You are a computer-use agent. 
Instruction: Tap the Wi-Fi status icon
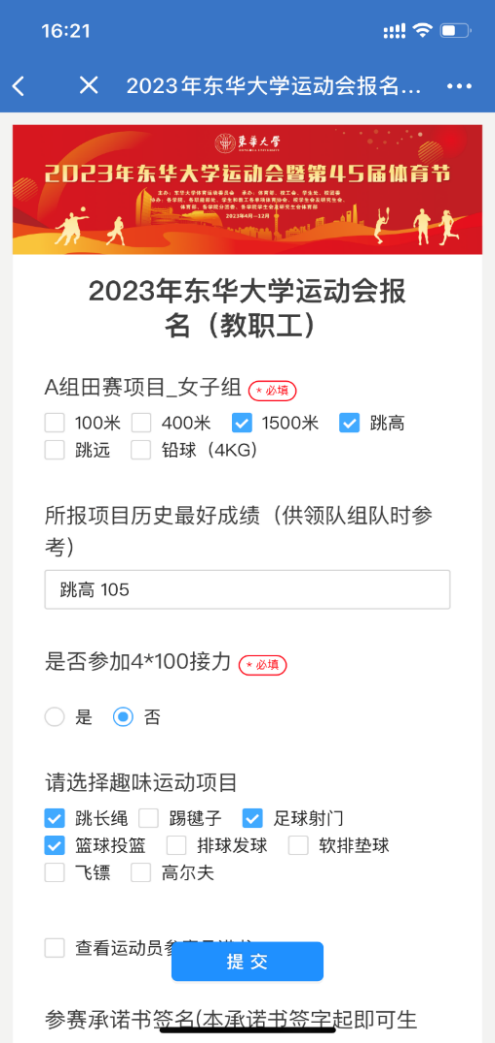coord(422,31)
